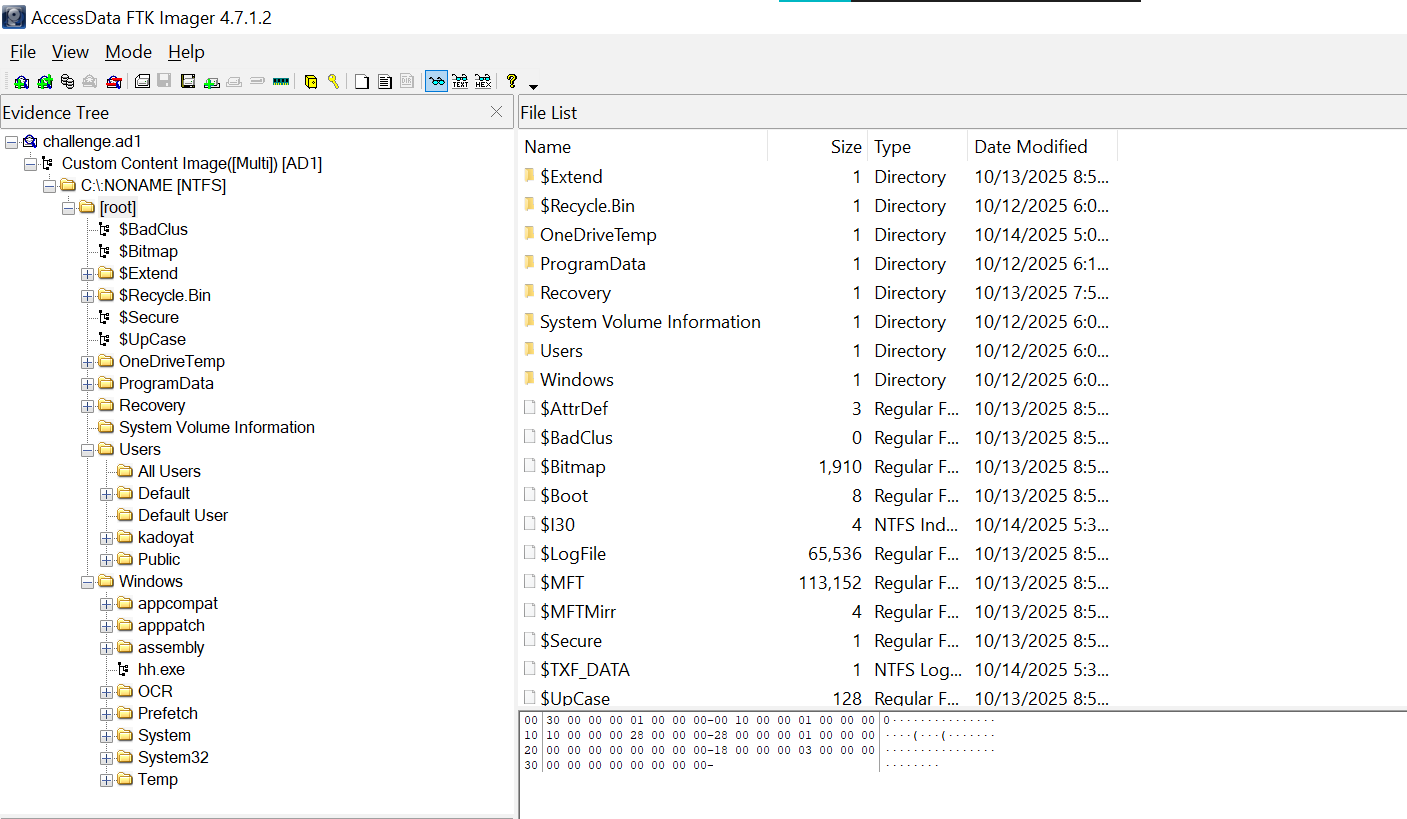Select OneDriveTemp in the File List
The width and height of the screenshot is (1407, 819).
598,234
